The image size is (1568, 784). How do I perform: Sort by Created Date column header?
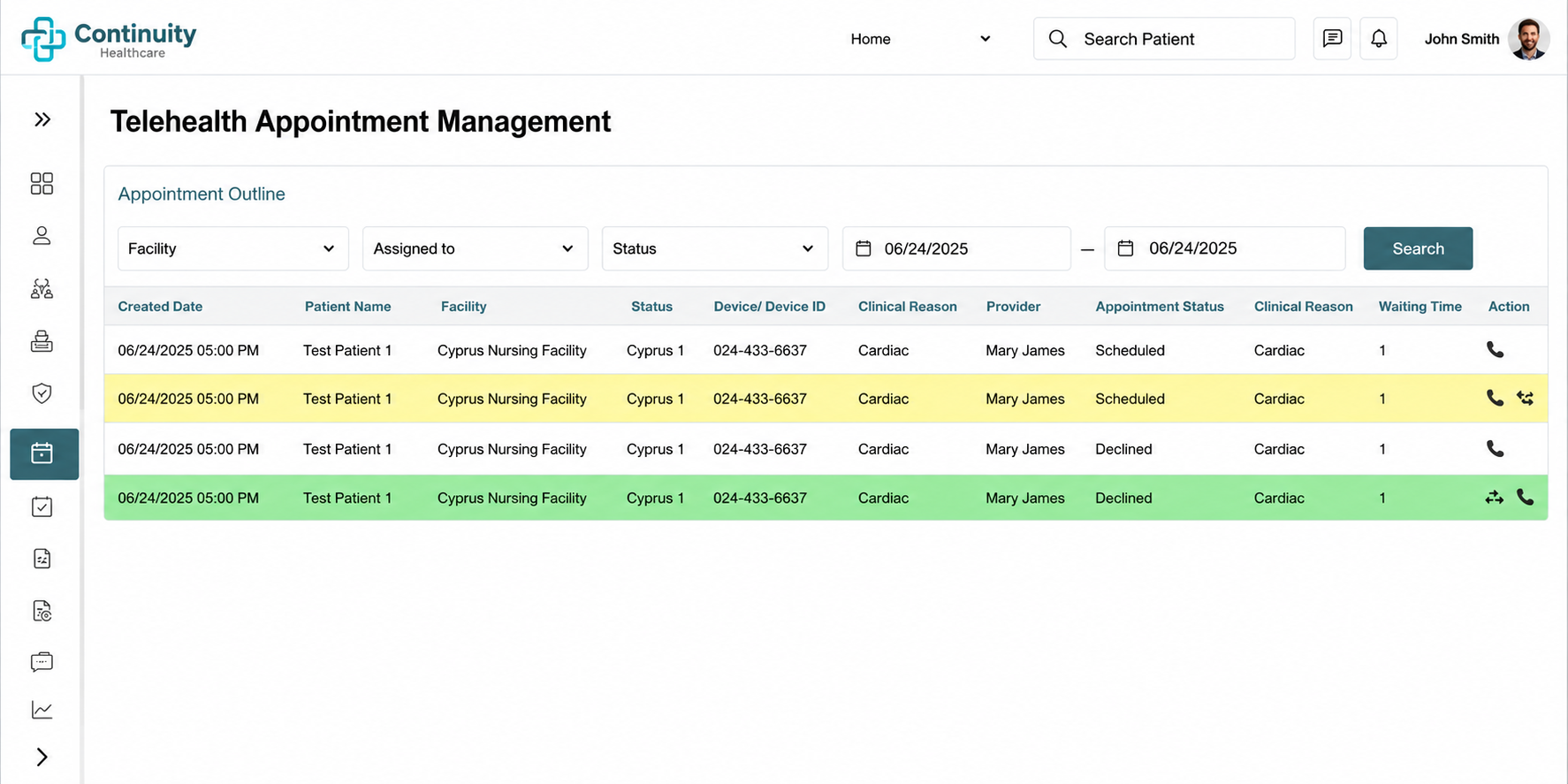(160, 307)
